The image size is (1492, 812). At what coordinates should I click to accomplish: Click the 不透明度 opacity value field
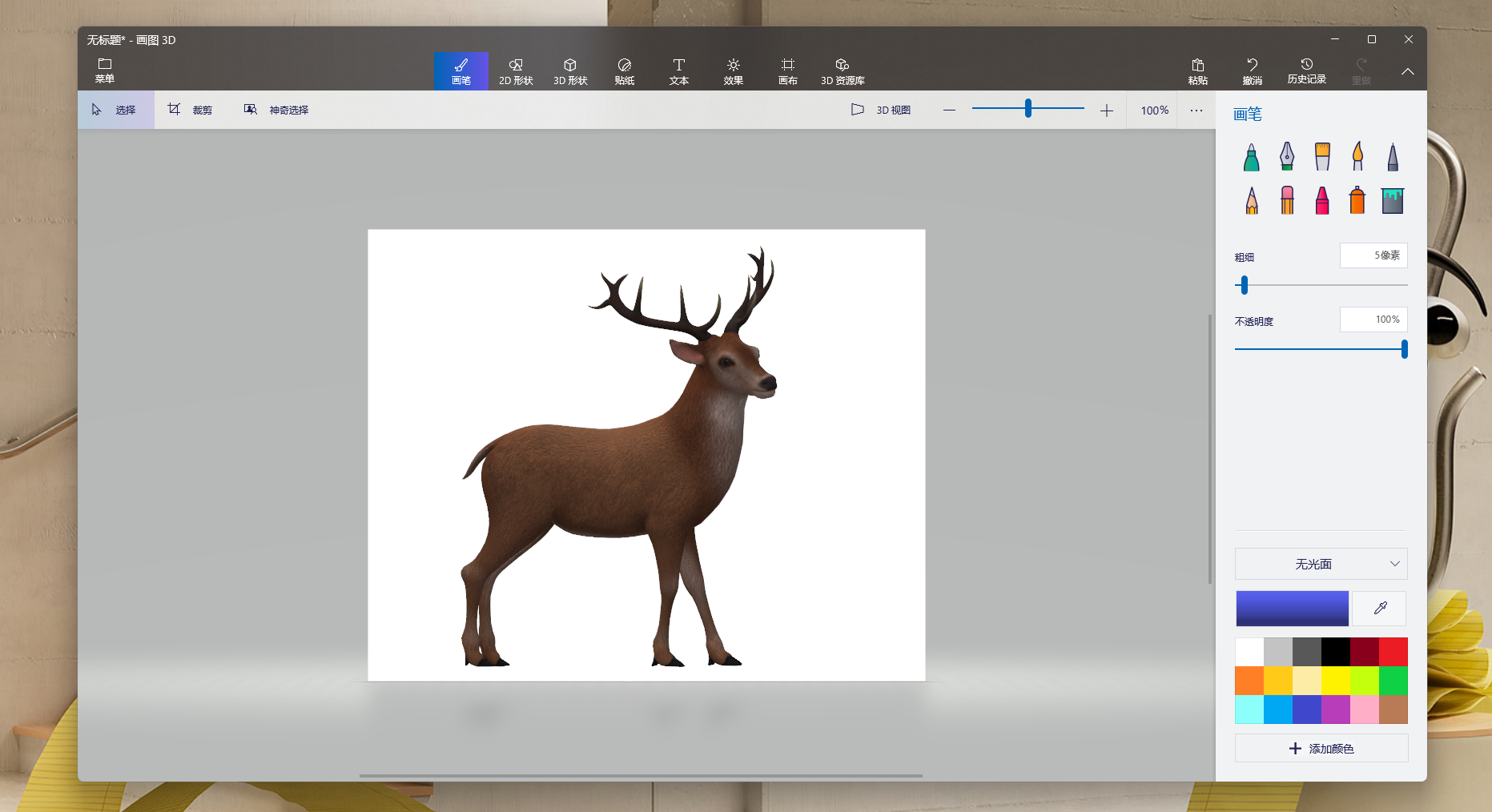pyautogui.click(x=1373, y=320)
